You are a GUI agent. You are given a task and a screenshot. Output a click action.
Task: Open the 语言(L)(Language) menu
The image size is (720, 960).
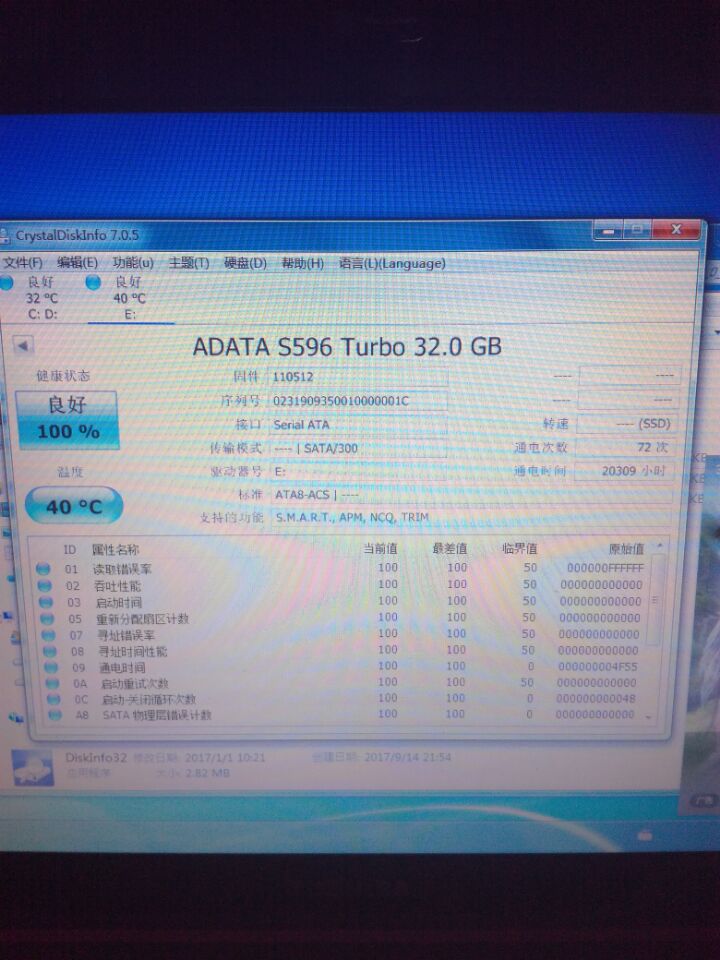pos(392,263)
